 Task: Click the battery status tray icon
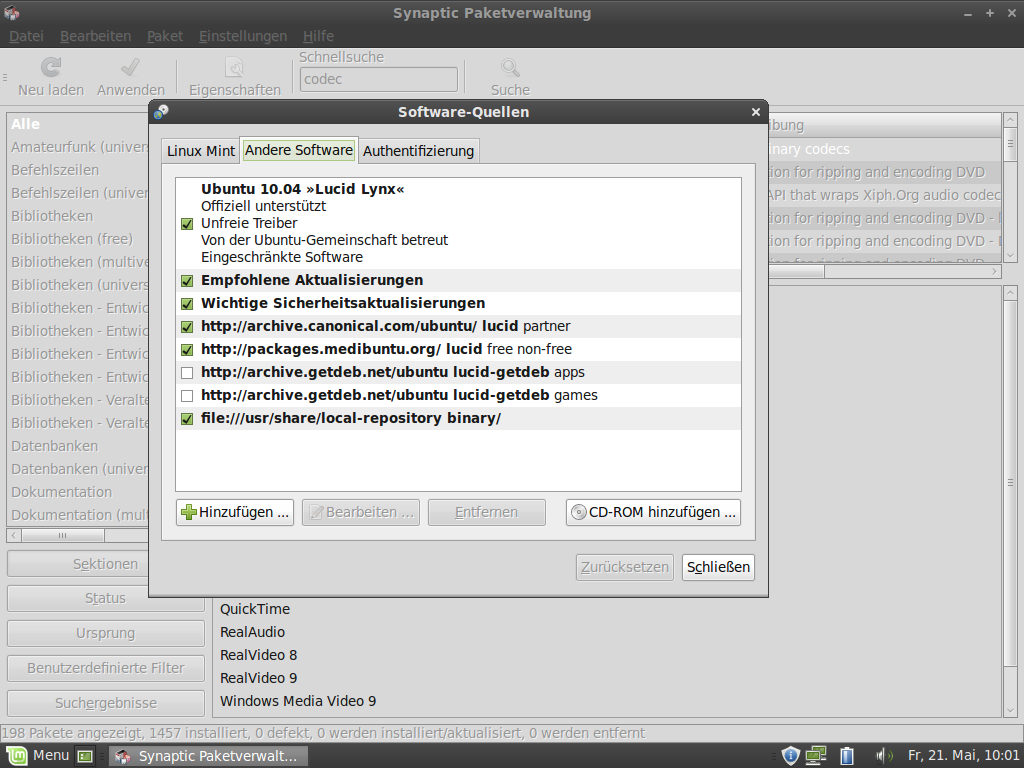[x=846, y=755]
